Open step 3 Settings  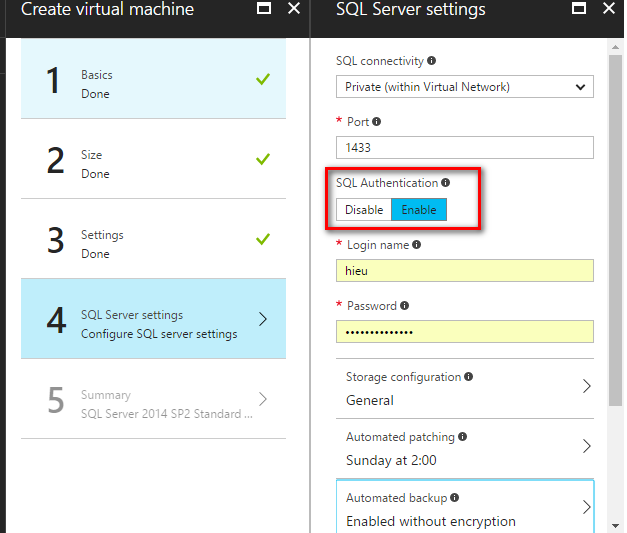coord(152,244)
